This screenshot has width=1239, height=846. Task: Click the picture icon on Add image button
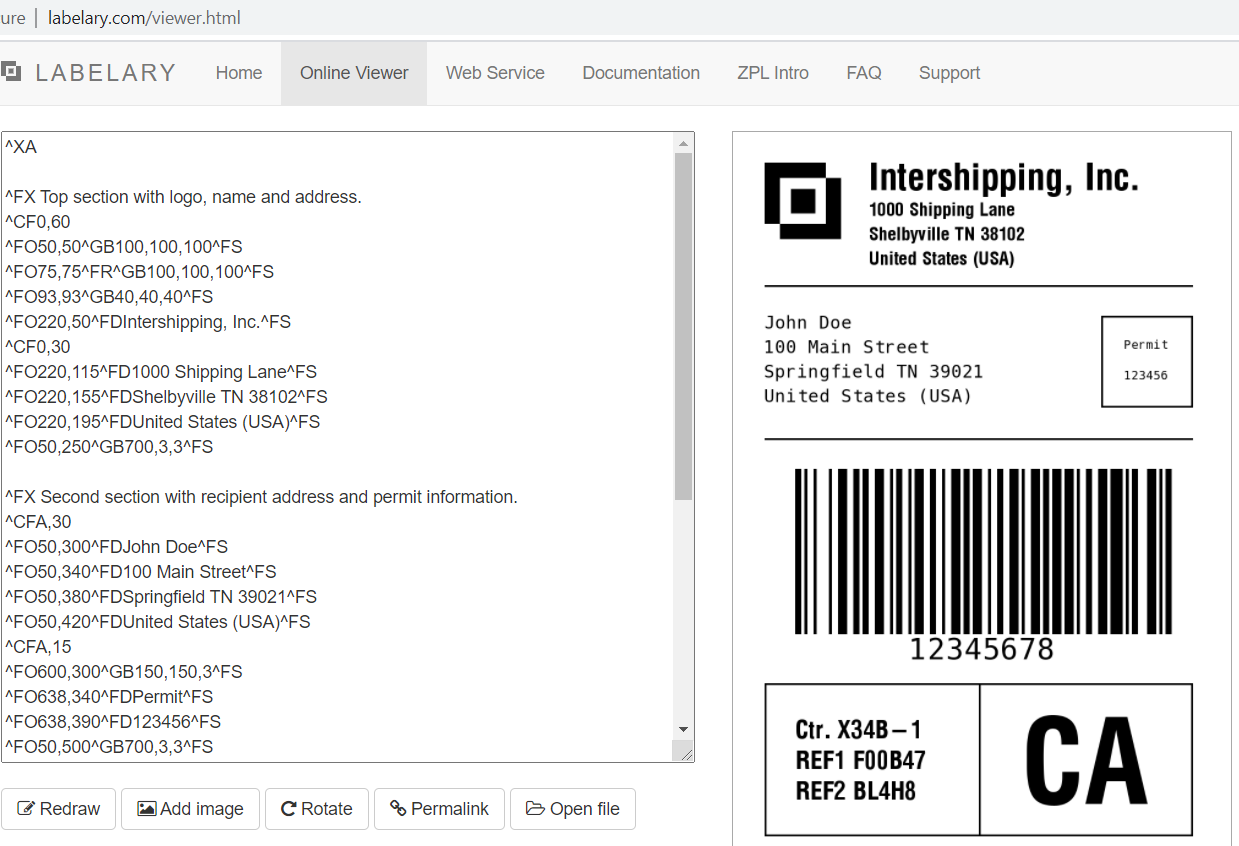tap(146, 808)
